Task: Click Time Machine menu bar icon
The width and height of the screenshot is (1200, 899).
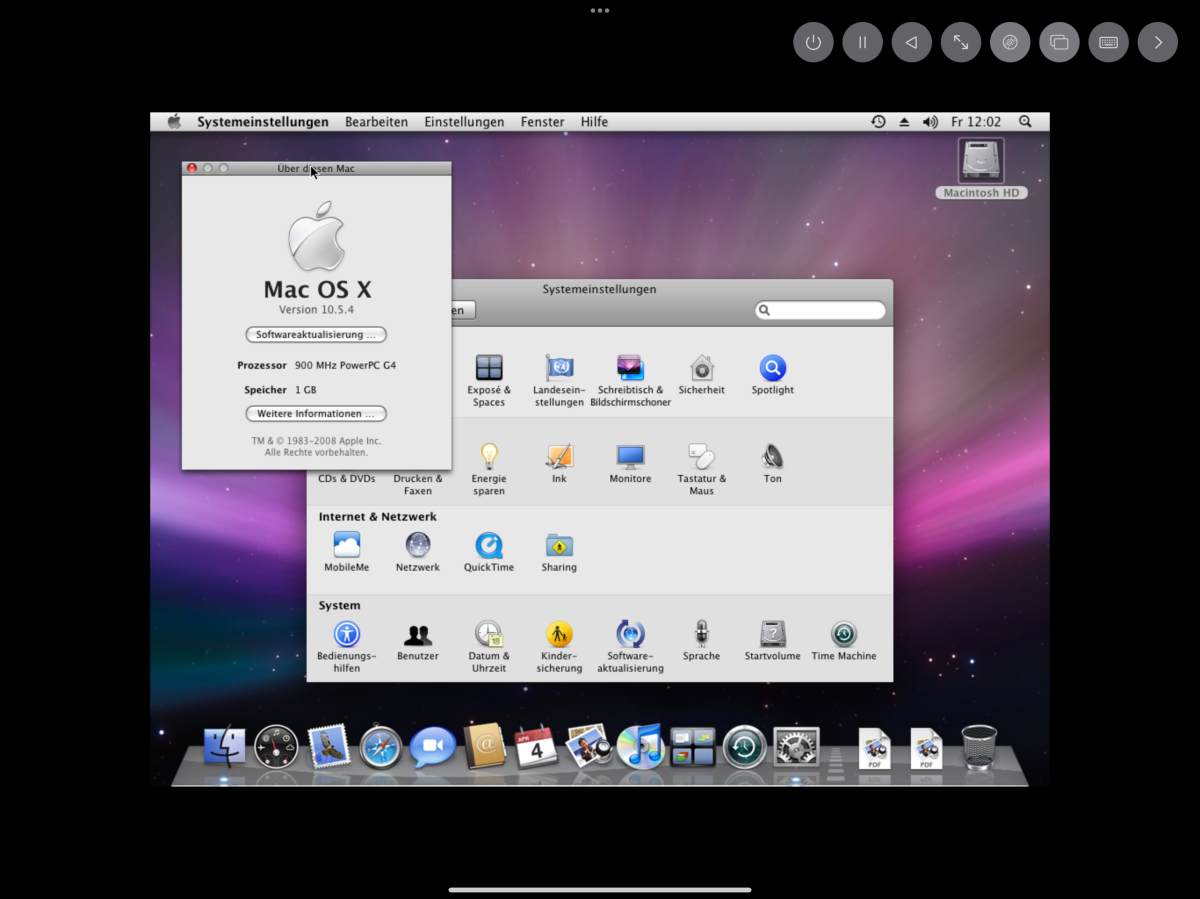Action: click(878, 122)
